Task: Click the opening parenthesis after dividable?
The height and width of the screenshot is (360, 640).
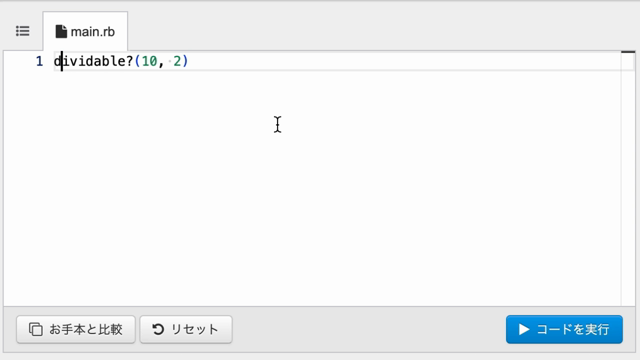Action: [x=137, y=61]
